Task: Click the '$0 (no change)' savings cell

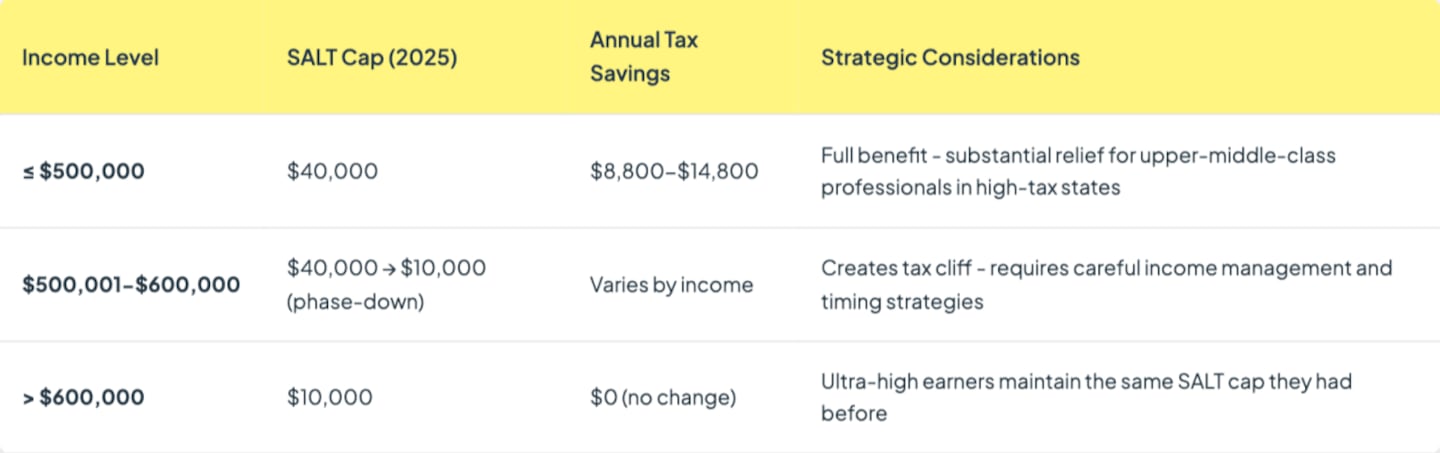Action: 663,397
